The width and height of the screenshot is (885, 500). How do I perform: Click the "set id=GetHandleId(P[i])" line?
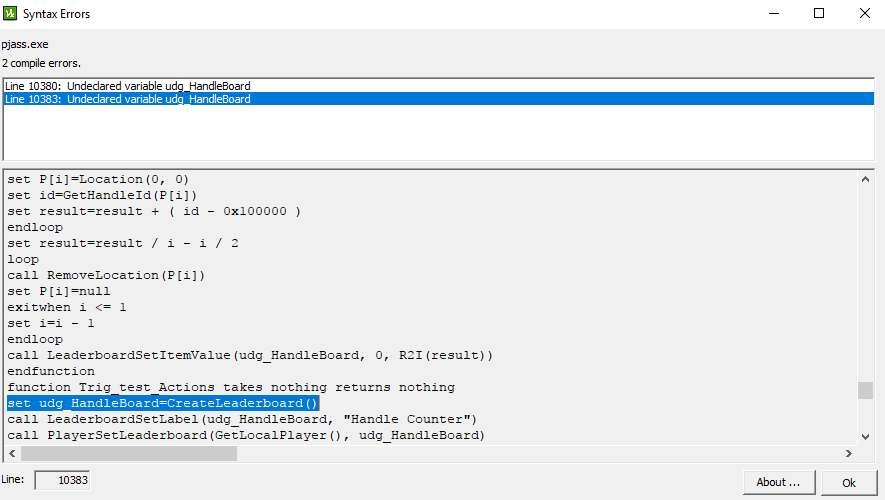pos(102,195)
